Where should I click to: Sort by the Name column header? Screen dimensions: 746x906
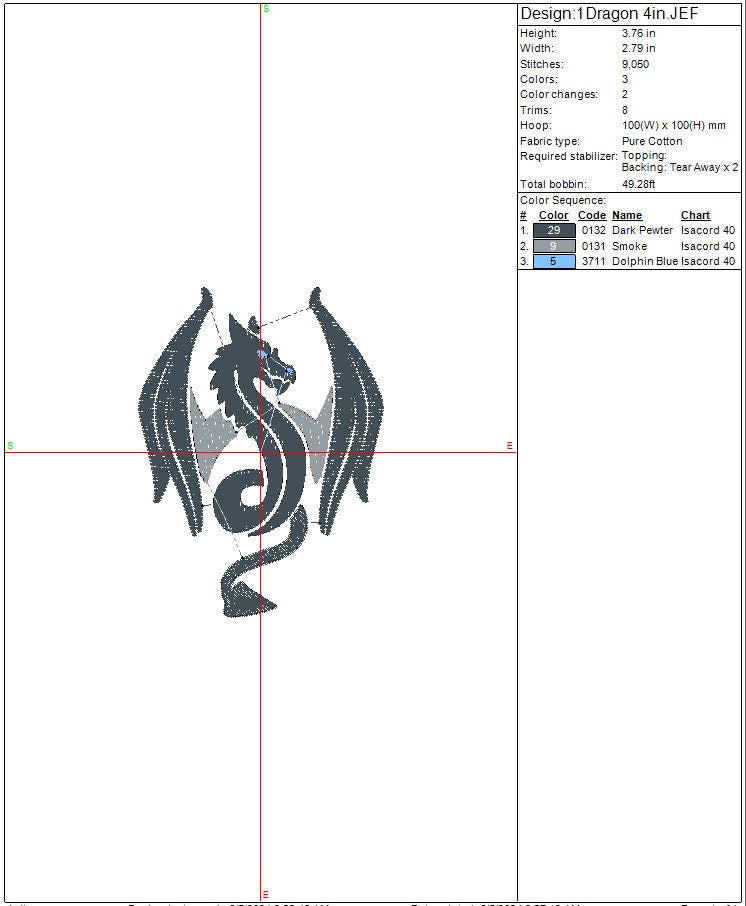click(x=627, y=215)
